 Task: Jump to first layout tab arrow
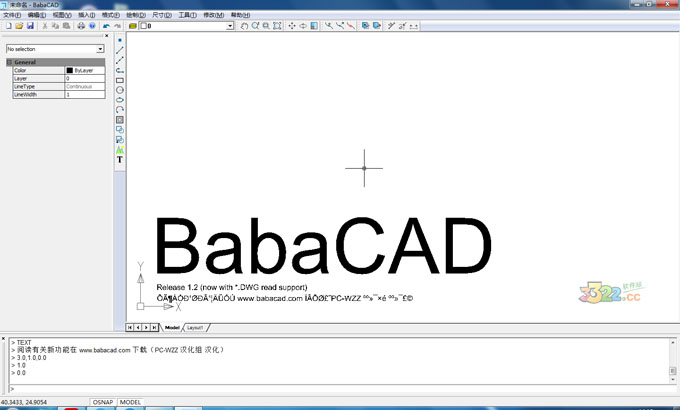(130, 328)
